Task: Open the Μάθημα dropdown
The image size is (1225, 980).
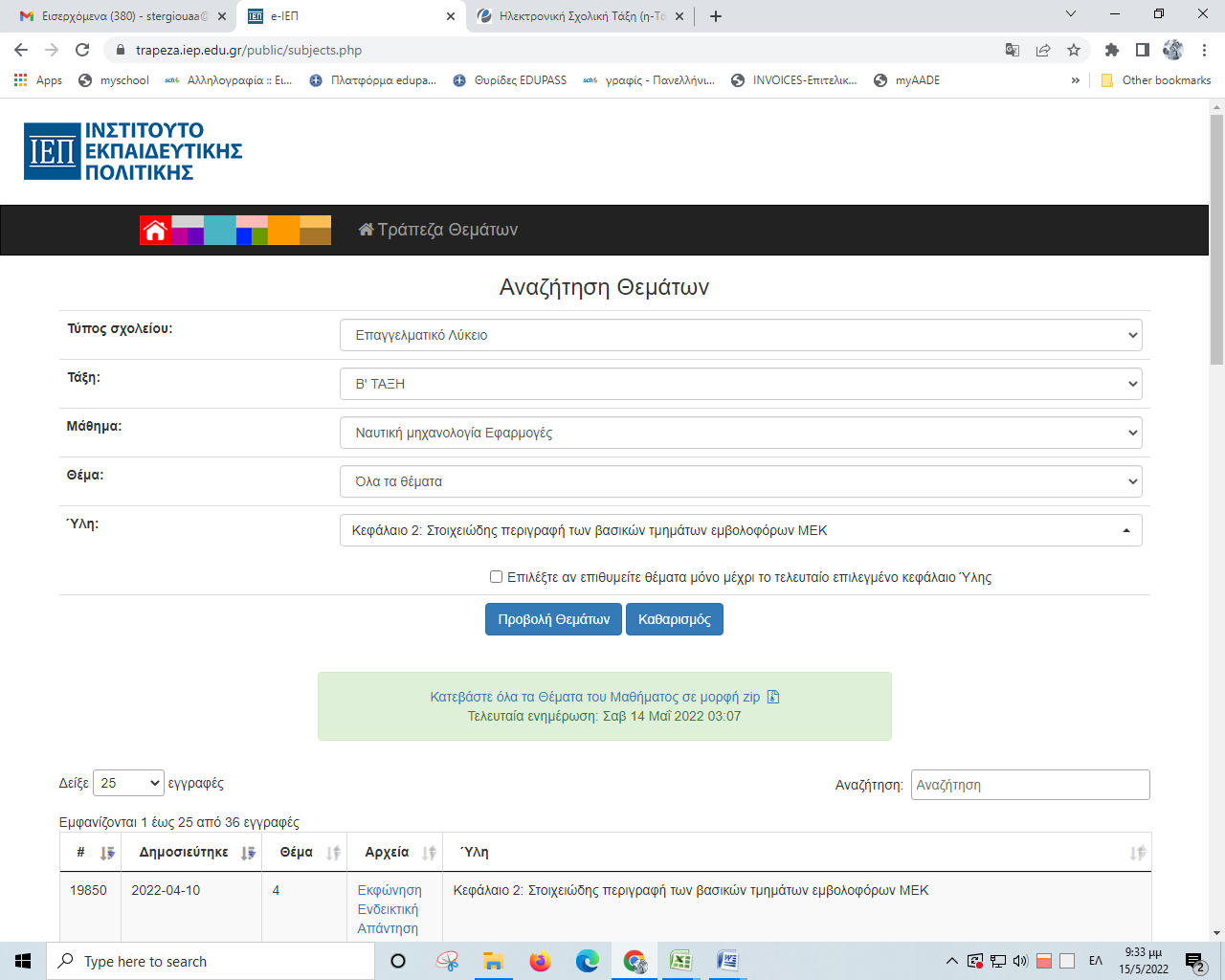Action: click(741, 433)
